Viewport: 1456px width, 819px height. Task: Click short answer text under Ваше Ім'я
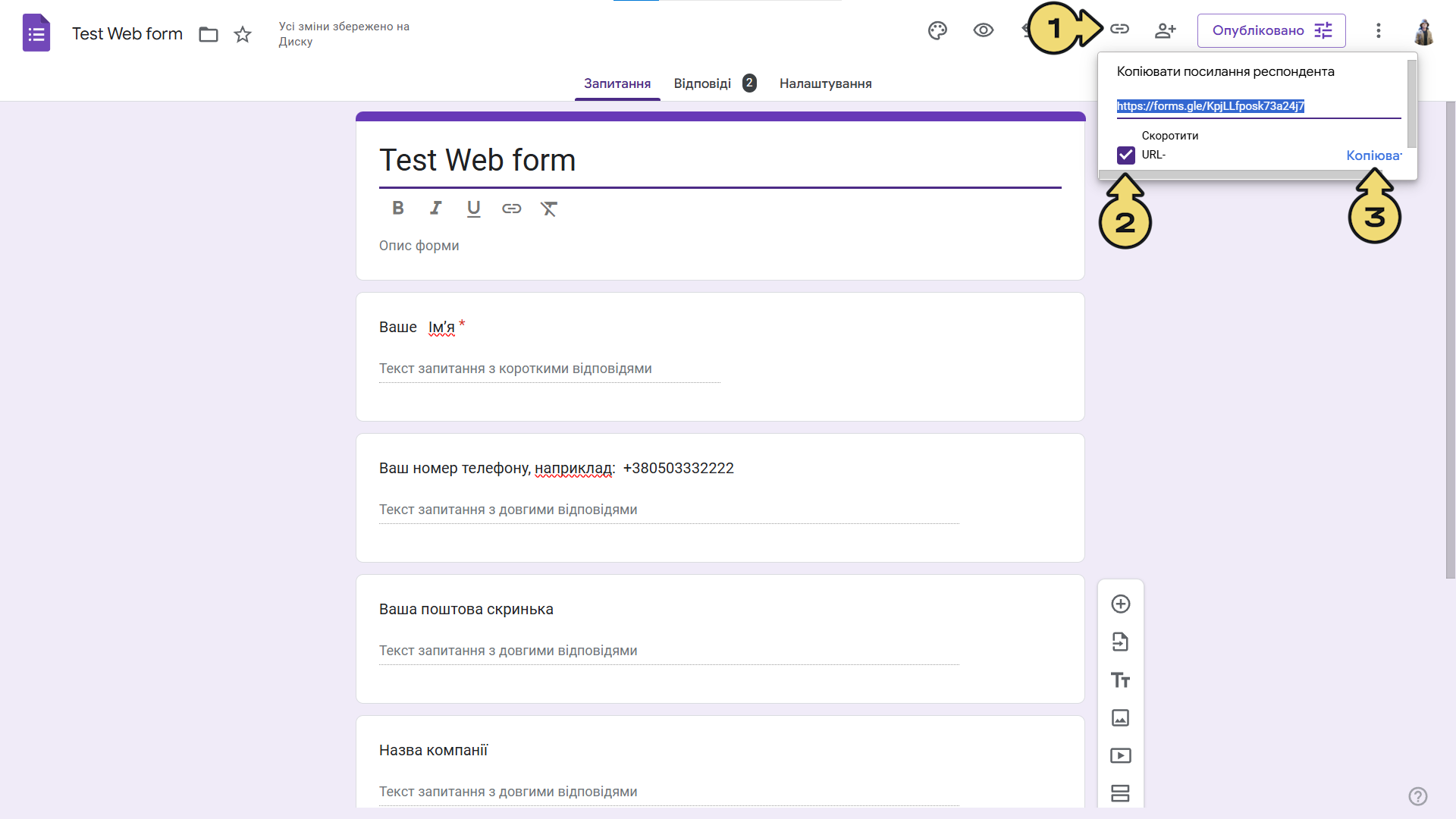(x=516, y=369)
